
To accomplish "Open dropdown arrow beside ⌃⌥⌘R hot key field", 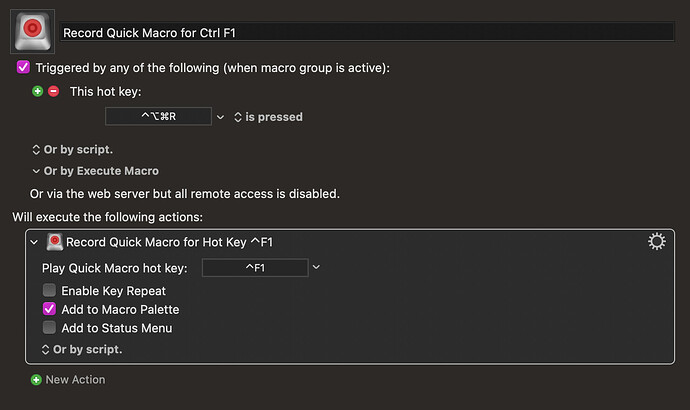I will click(220, 117).
